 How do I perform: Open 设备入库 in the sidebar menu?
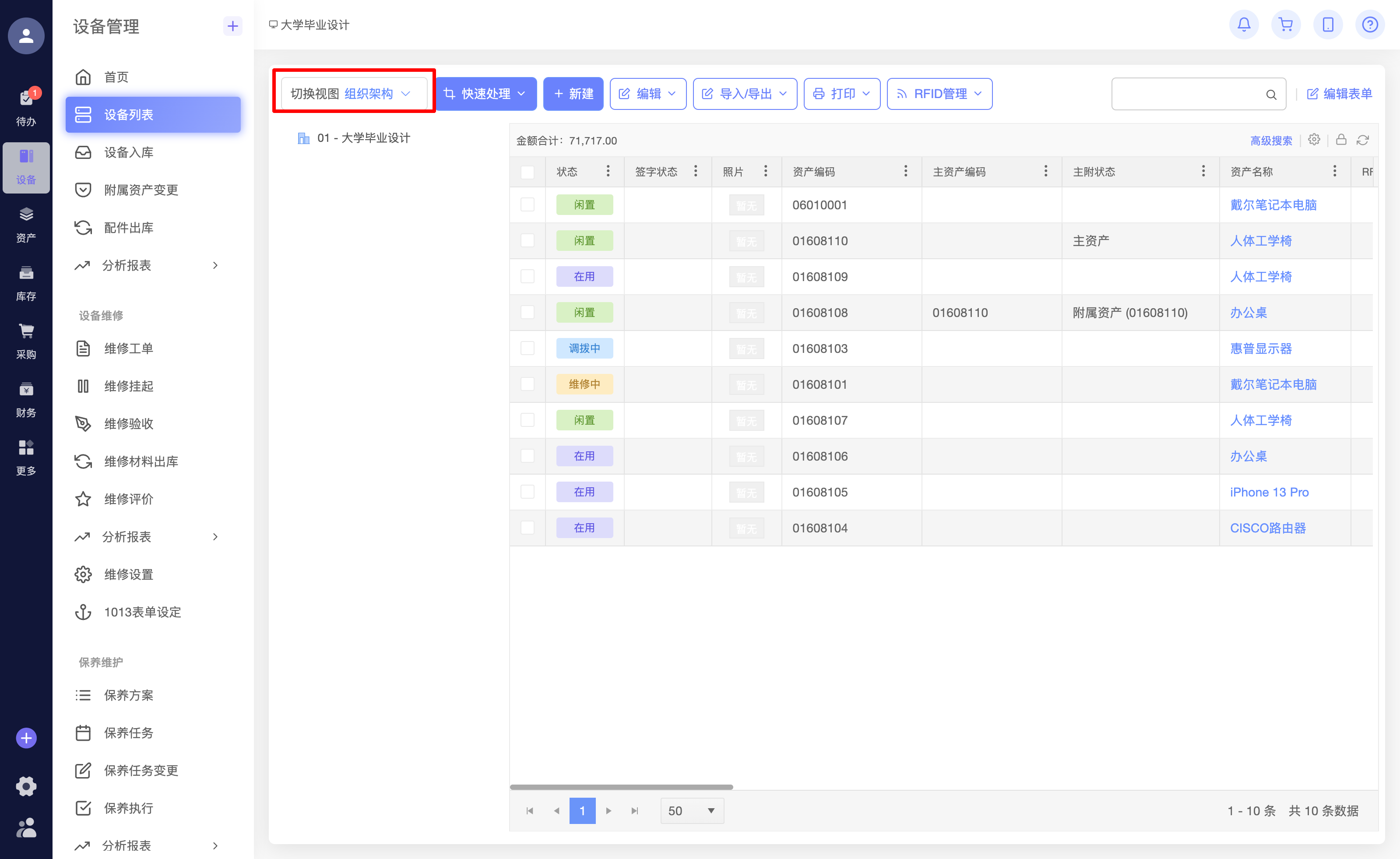128,152
